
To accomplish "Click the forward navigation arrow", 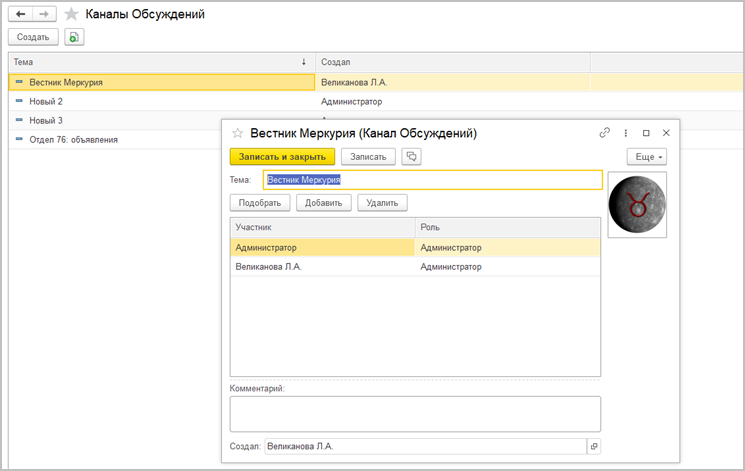I will click(44, 14).
